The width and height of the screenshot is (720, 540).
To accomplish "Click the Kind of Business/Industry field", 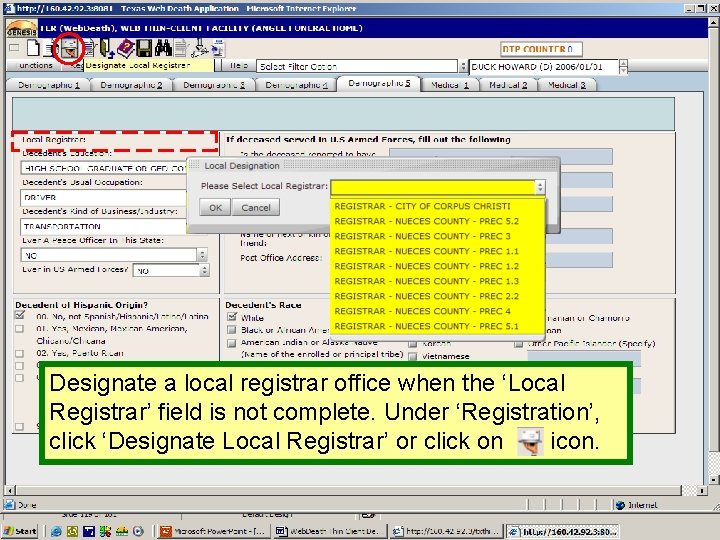I will [104, 226].
